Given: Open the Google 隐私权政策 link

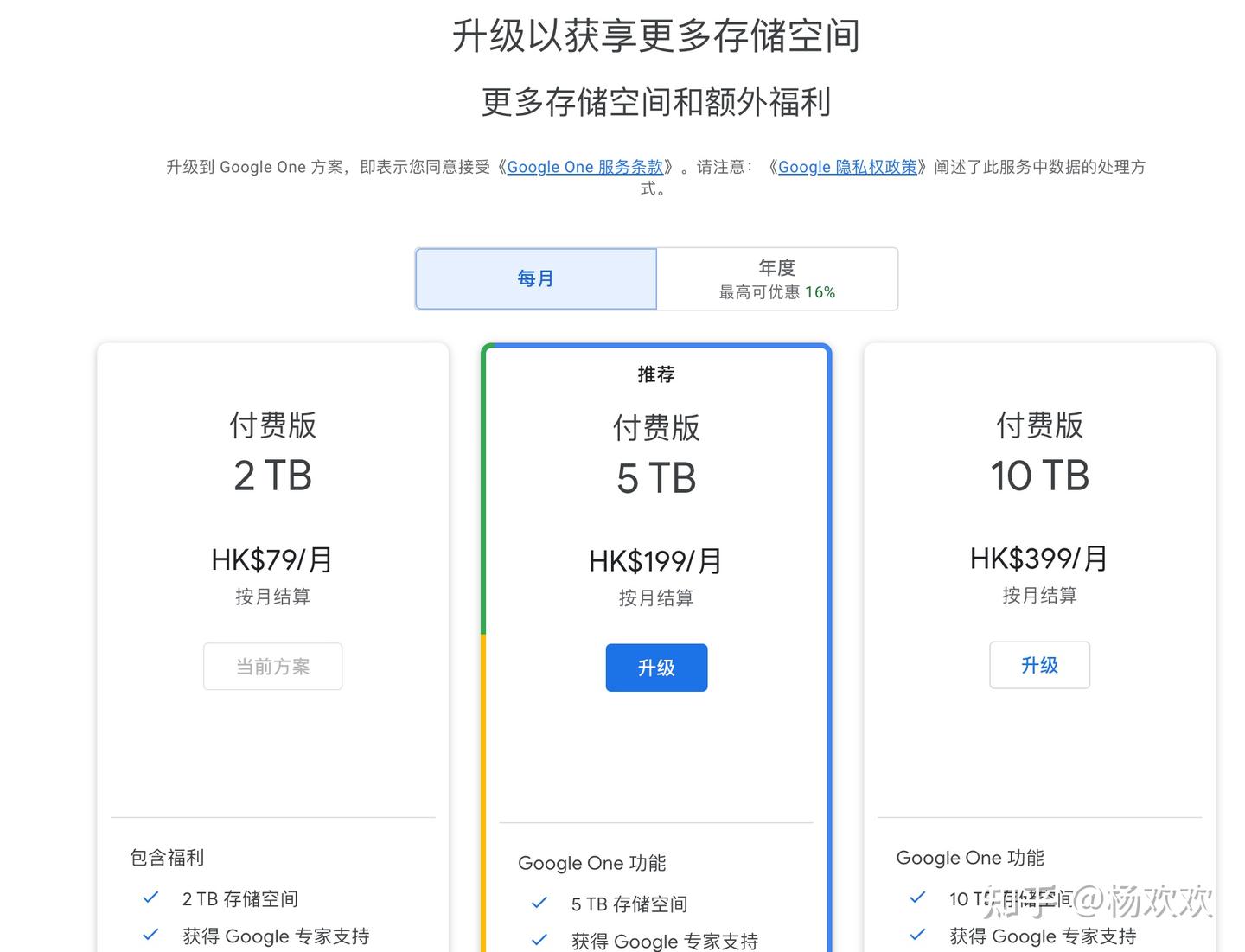Looking at the screenshot, I should pyautogui.click(x=847, y=167).
